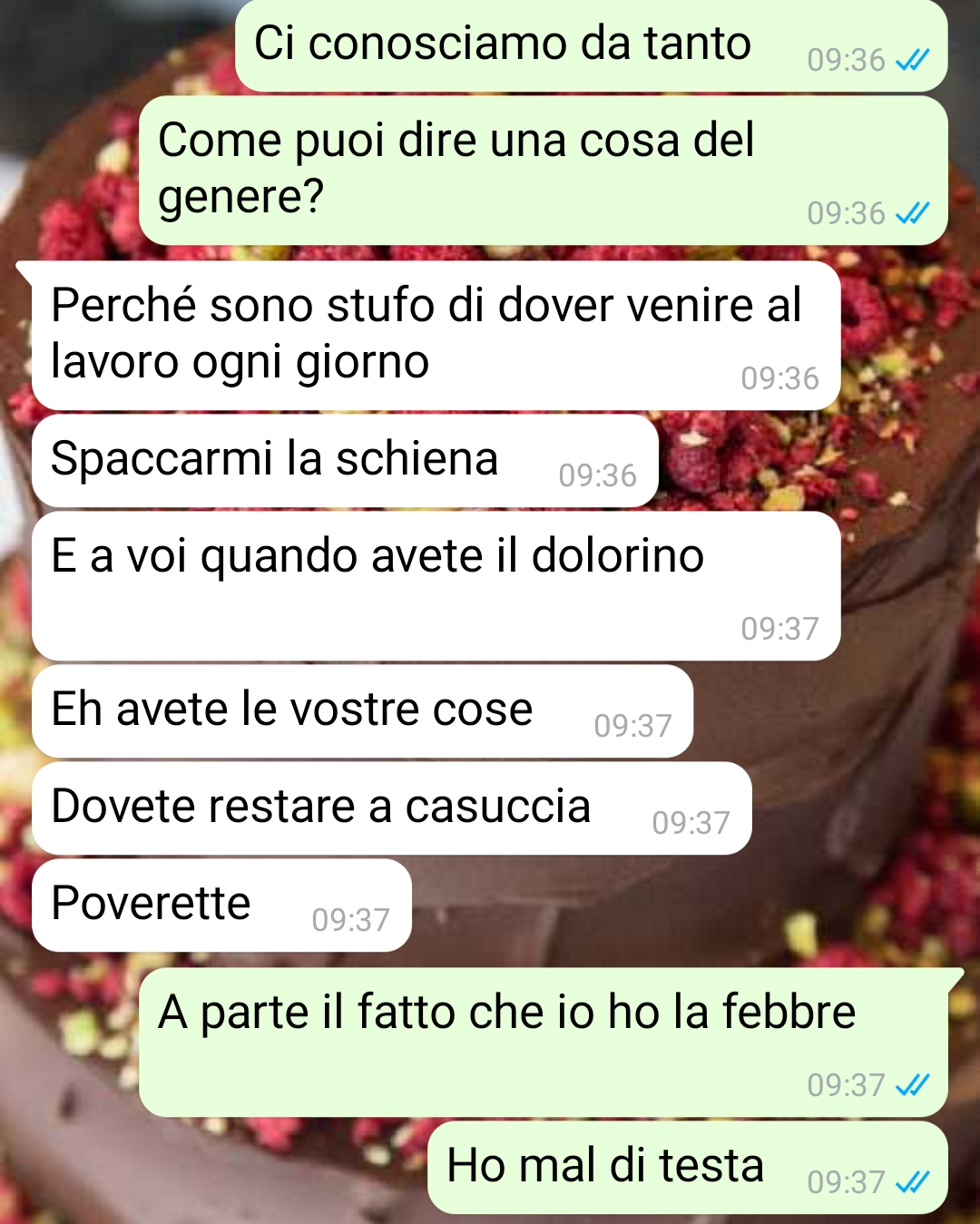The height and width of the screenshot is (1224, 980).
Task: Click the 09:36 timestamp on 'lavoro ogni giorno' message
Action: point(779,378)
